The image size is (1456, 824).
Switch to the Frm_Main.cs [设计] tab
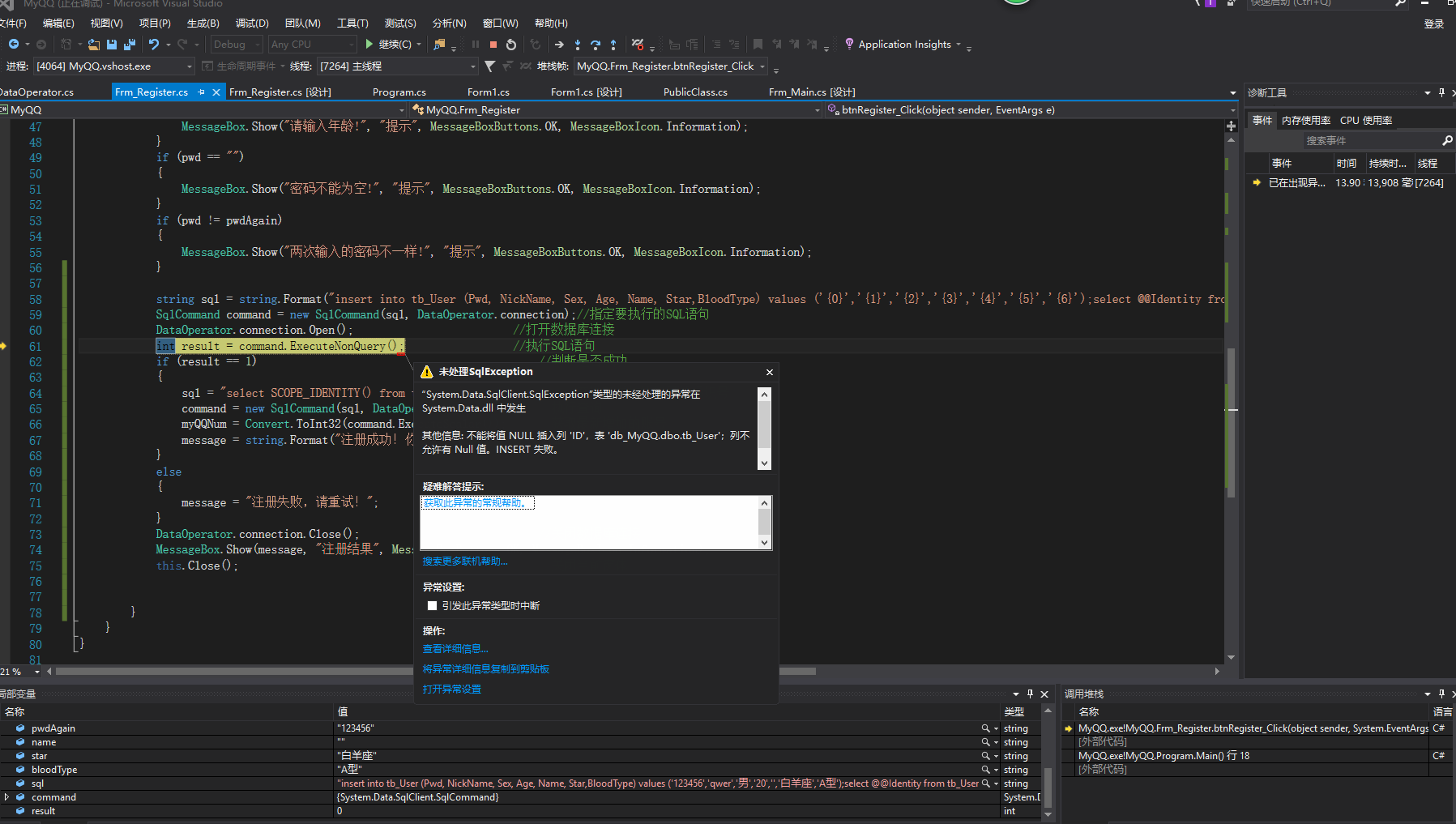point(812,92)
